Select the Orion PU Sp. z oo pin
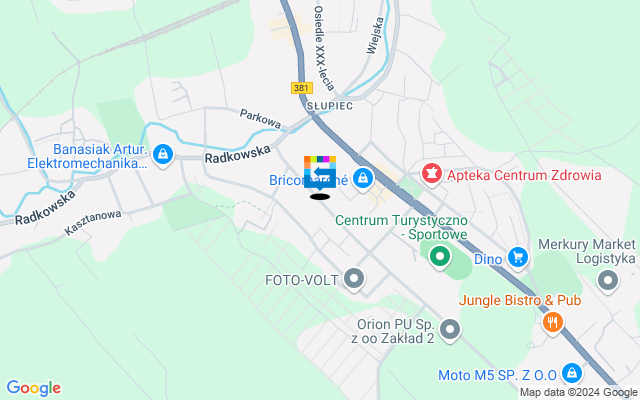The image size is (640, 400). click(450, 330)
